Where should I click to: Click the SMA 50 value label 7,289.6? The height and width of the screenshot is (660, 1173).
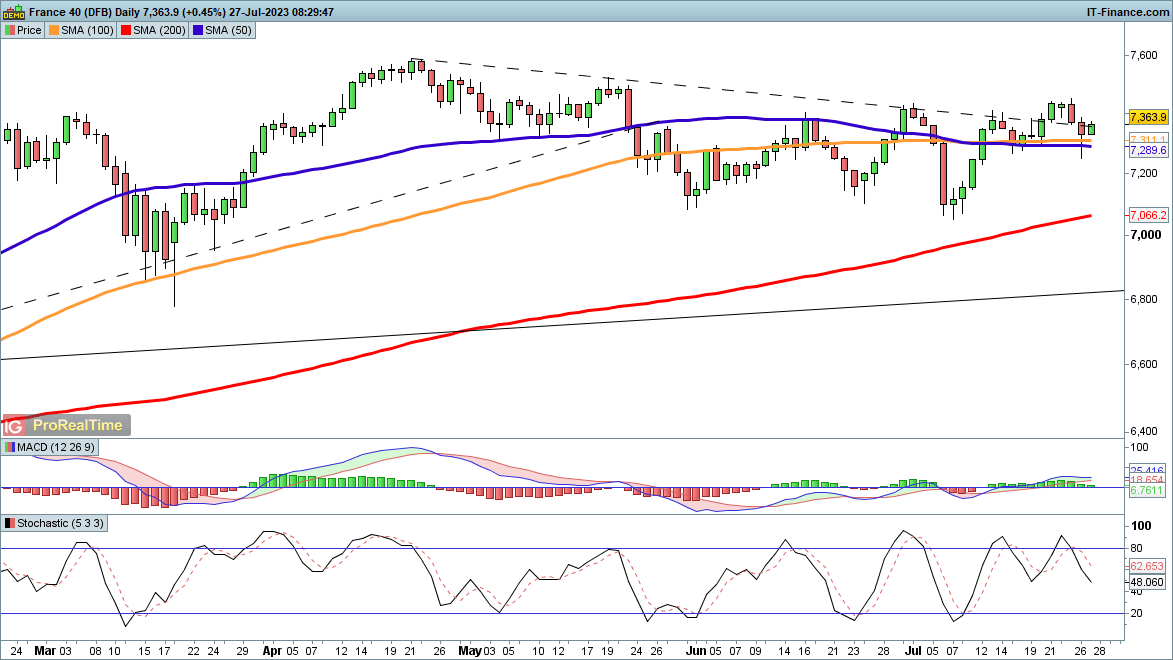(x=1148, y=150)
